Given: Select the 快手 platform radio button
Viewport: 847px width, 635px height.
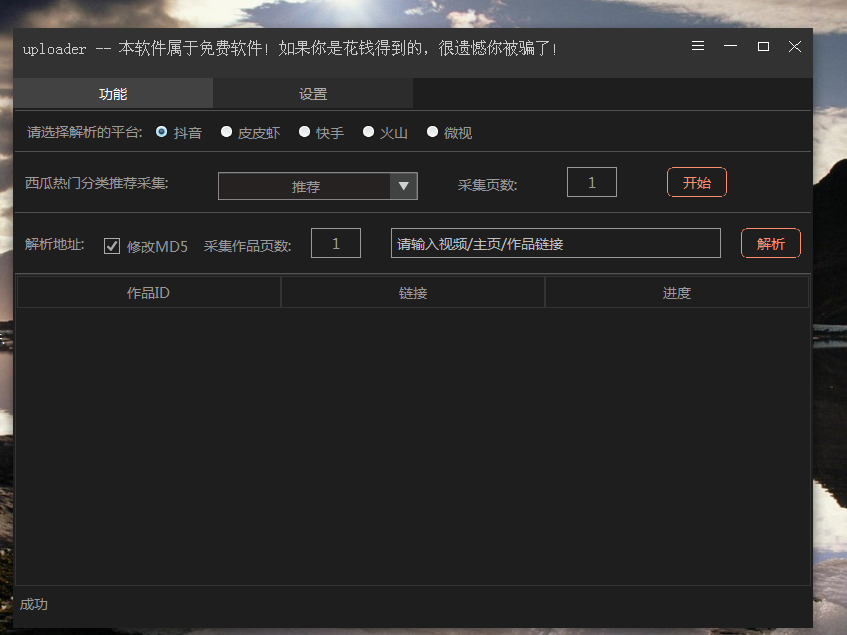Looking at the screenshot, I should pyautogui.click(x=305, y=132).
